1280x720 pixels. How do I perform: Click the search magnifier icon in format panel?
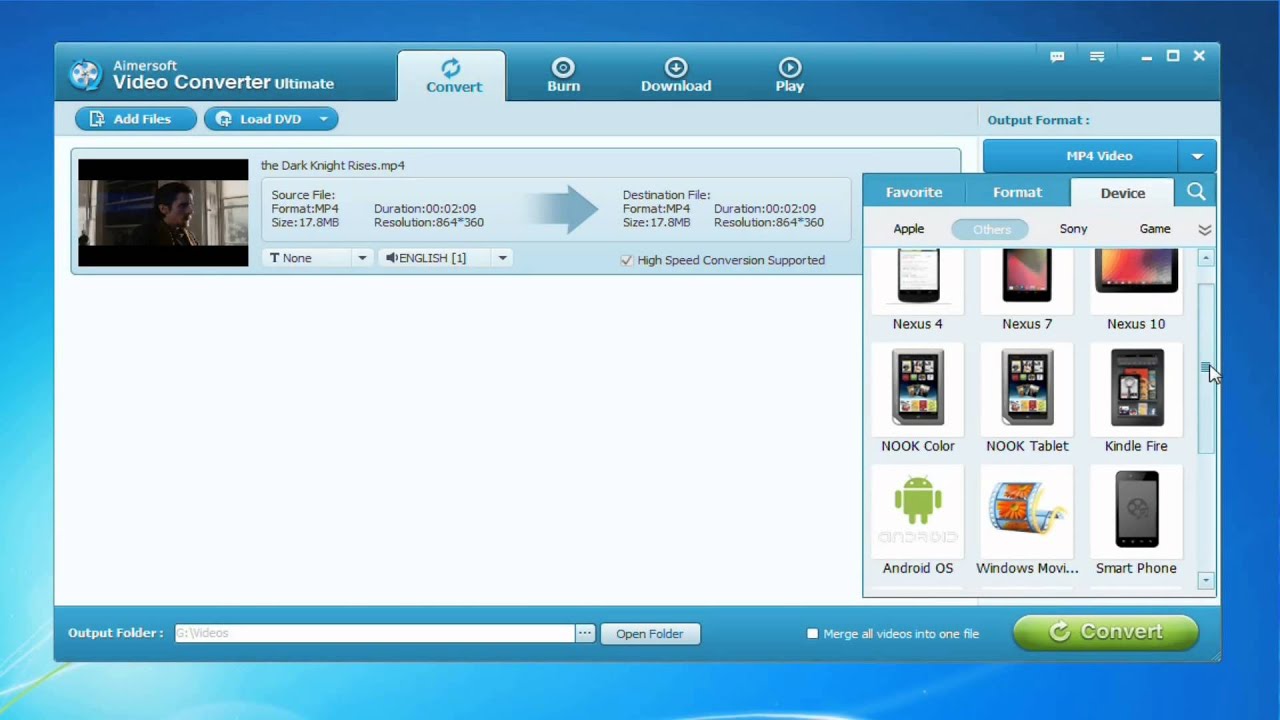pyautogui.click(x=1196, y=192)
